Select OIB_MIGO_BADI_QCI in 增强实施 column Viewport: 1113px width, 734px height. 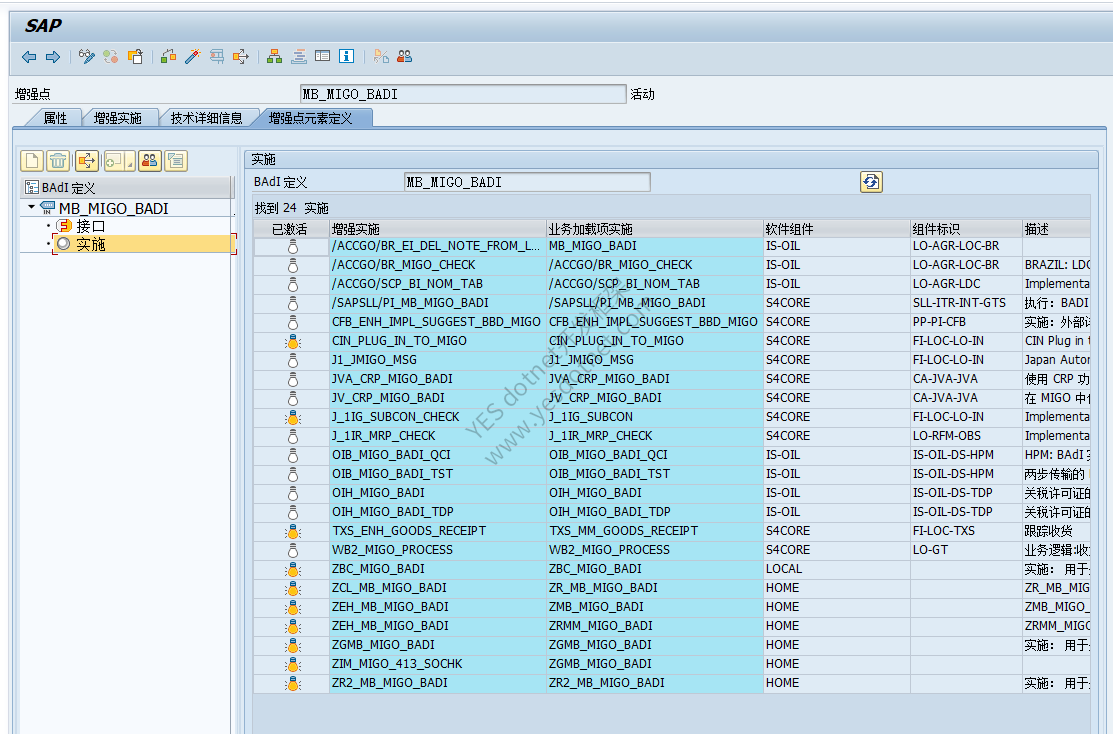click(437, 455)
